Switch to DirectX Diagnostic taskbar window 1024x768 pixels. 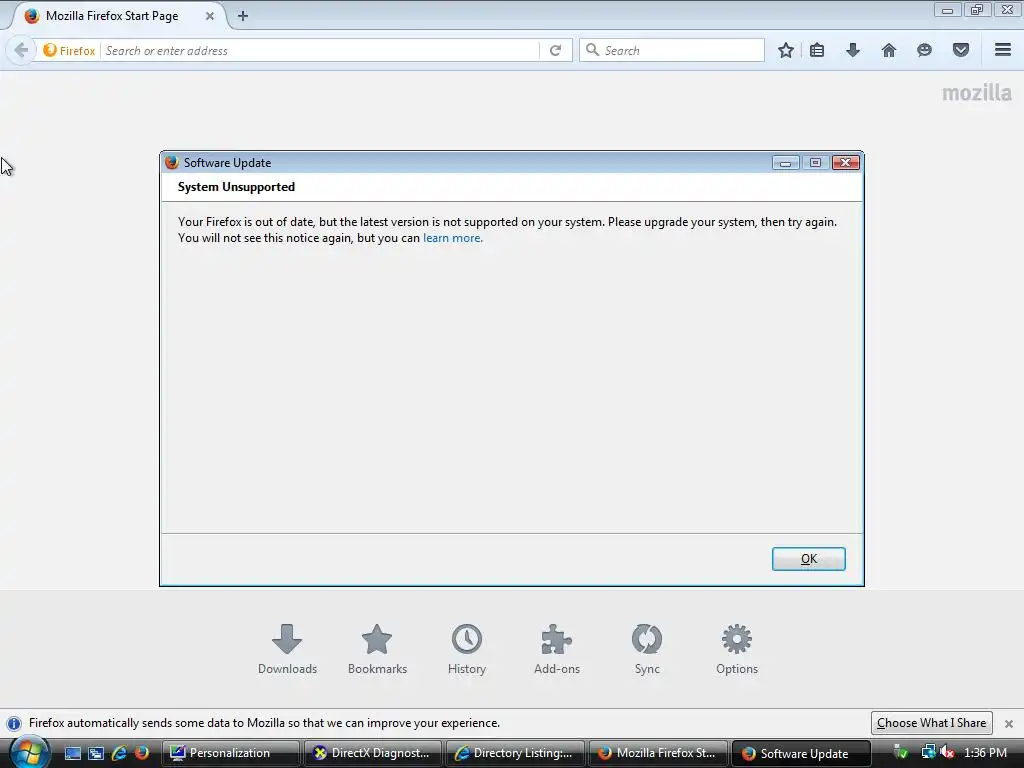373,753
